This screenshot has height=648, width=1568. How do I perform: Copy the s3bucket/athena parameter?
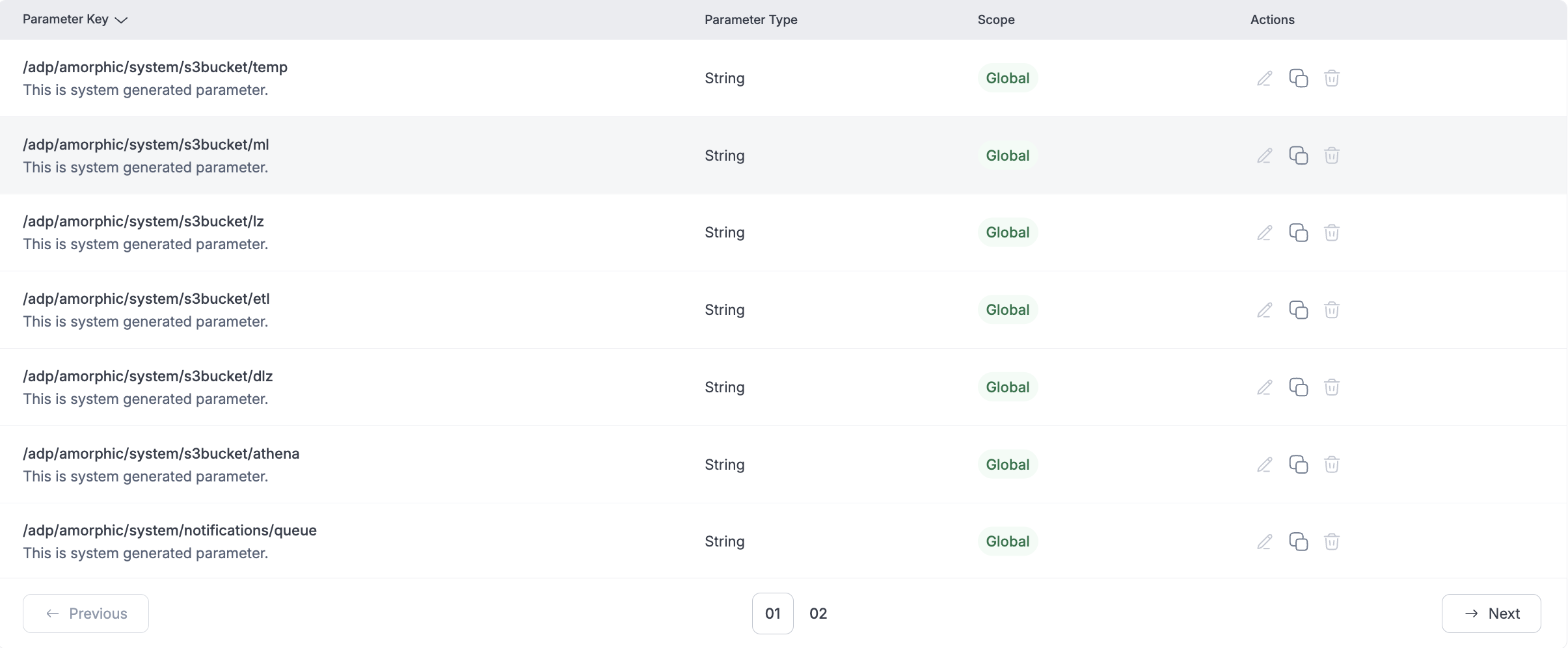pos(1298,465)
